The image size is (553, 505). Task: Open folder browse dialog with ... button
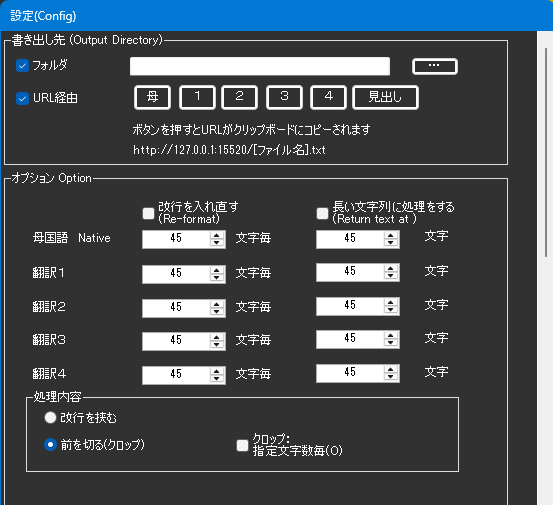(435, 66)
